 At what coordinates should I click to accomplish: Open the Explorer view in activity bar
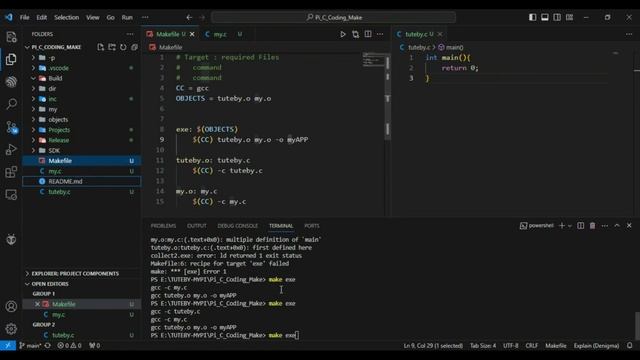[x=11, y=60]
